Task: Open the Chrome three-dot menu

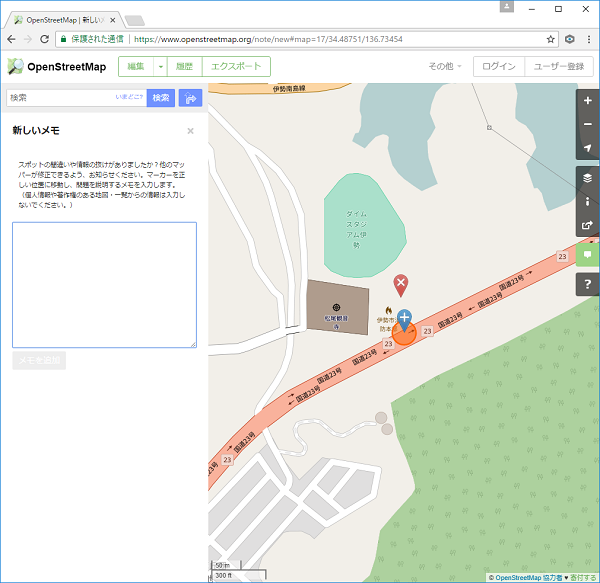Action: [589, 39]
